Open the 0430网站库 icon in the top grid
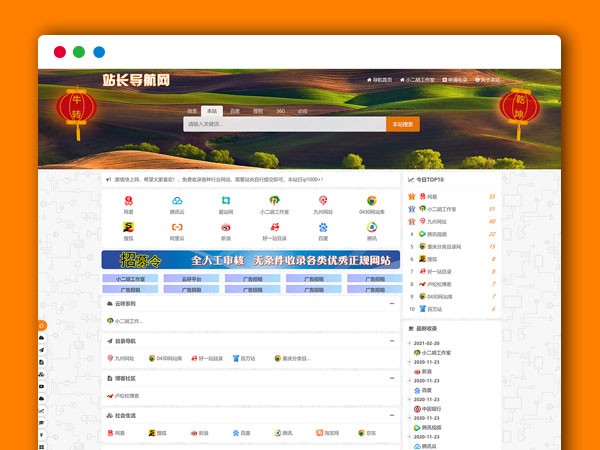The width and height of the screenshot is (600, 450). pyautogui.click(x=371, y=201)
